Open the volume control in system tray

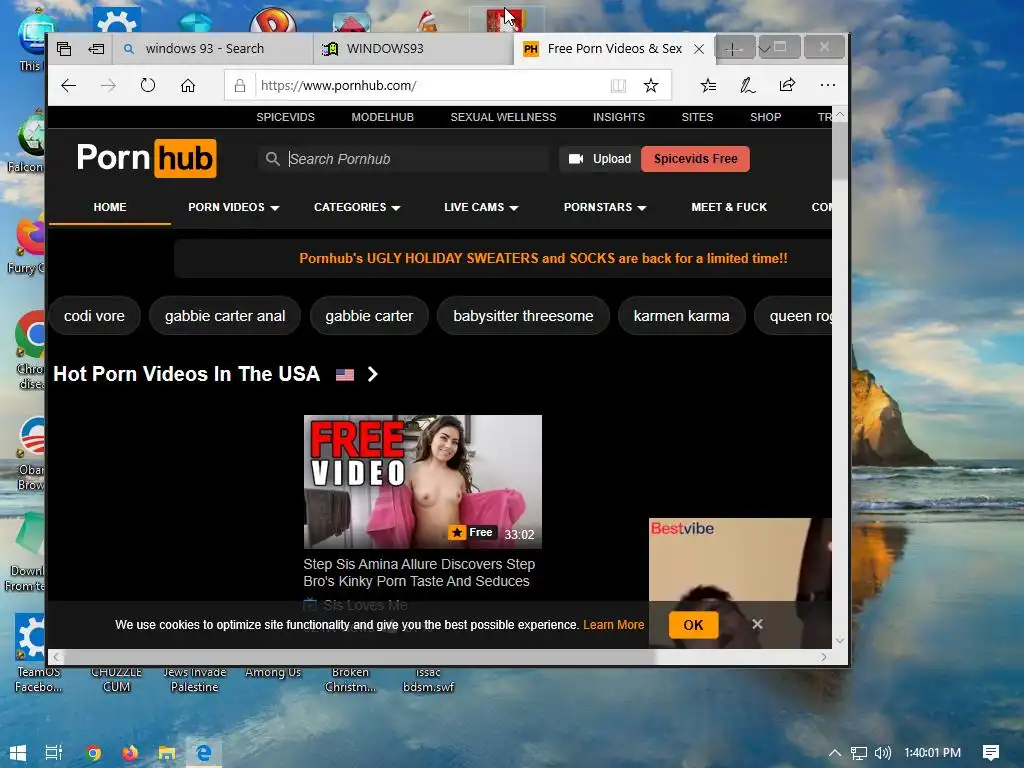[883, 753]
